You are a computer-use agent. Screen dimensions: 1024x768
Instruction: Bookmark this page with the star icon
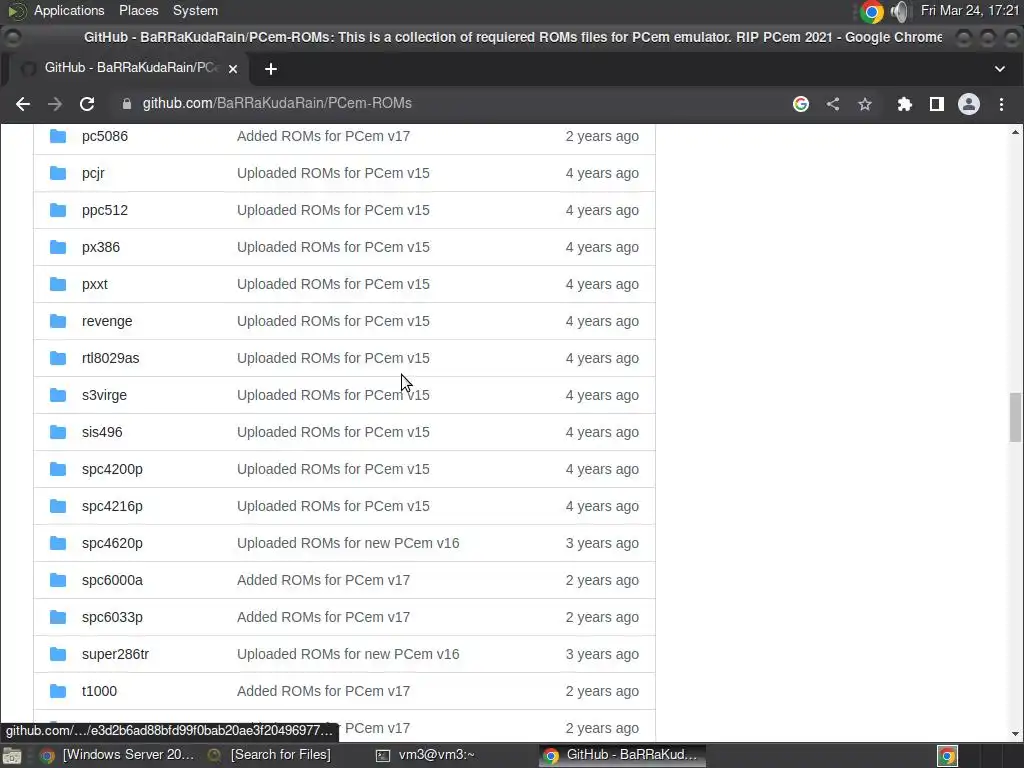[x=865, y=104]
